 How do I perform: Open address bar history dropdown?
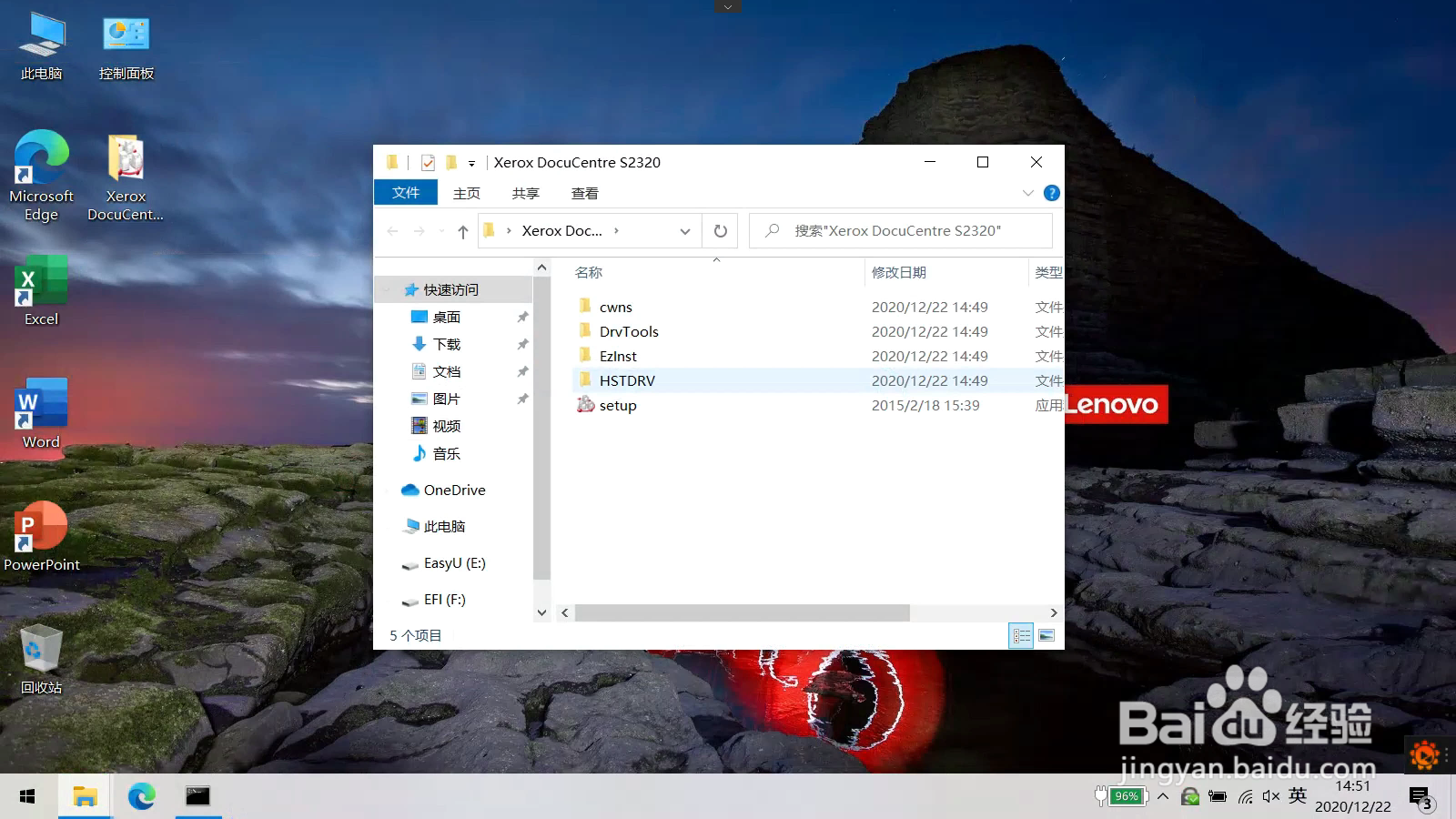pos(685,231)
